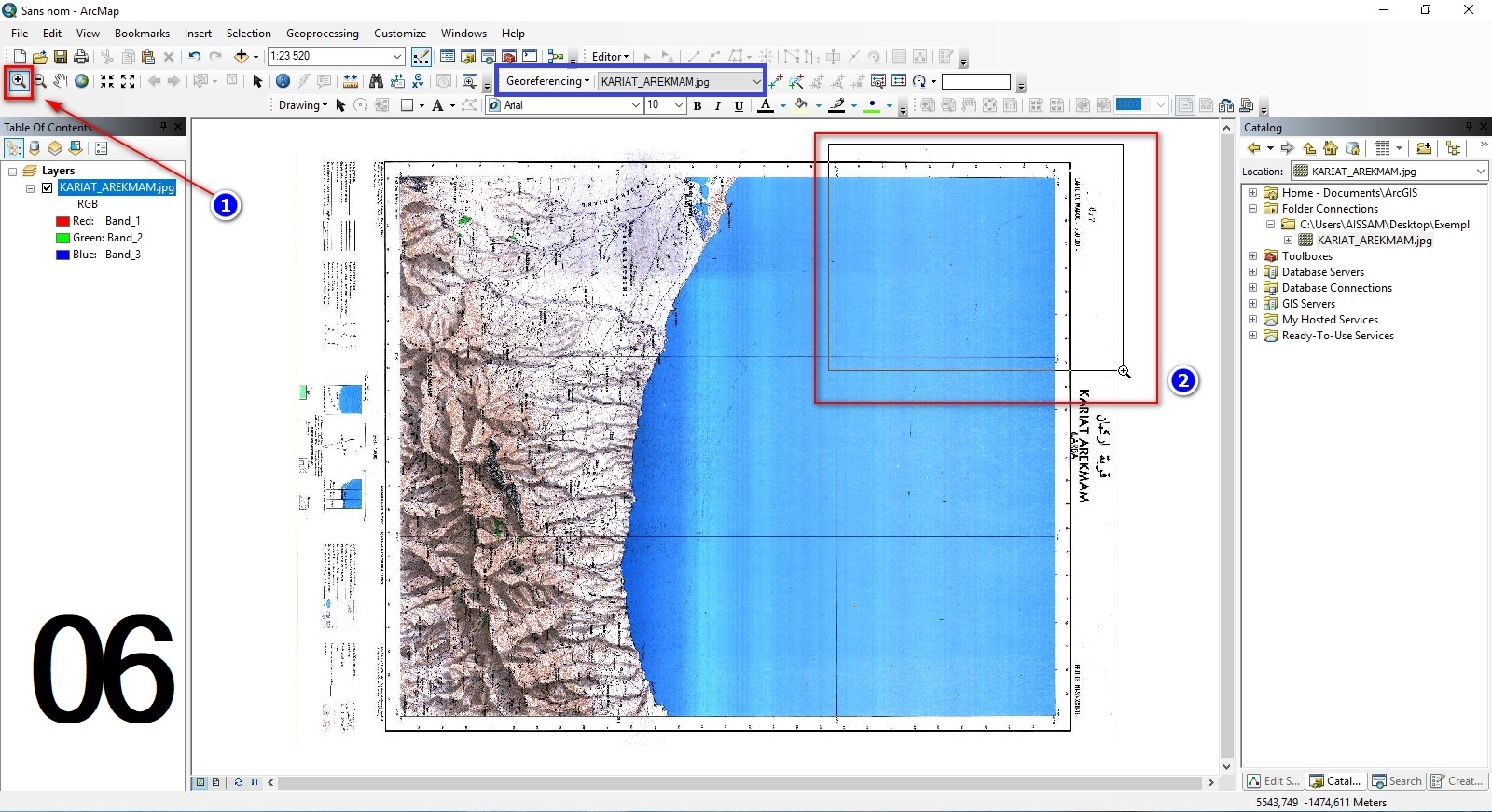
Task: Open the View Link Table
Action: coord(899,81)
